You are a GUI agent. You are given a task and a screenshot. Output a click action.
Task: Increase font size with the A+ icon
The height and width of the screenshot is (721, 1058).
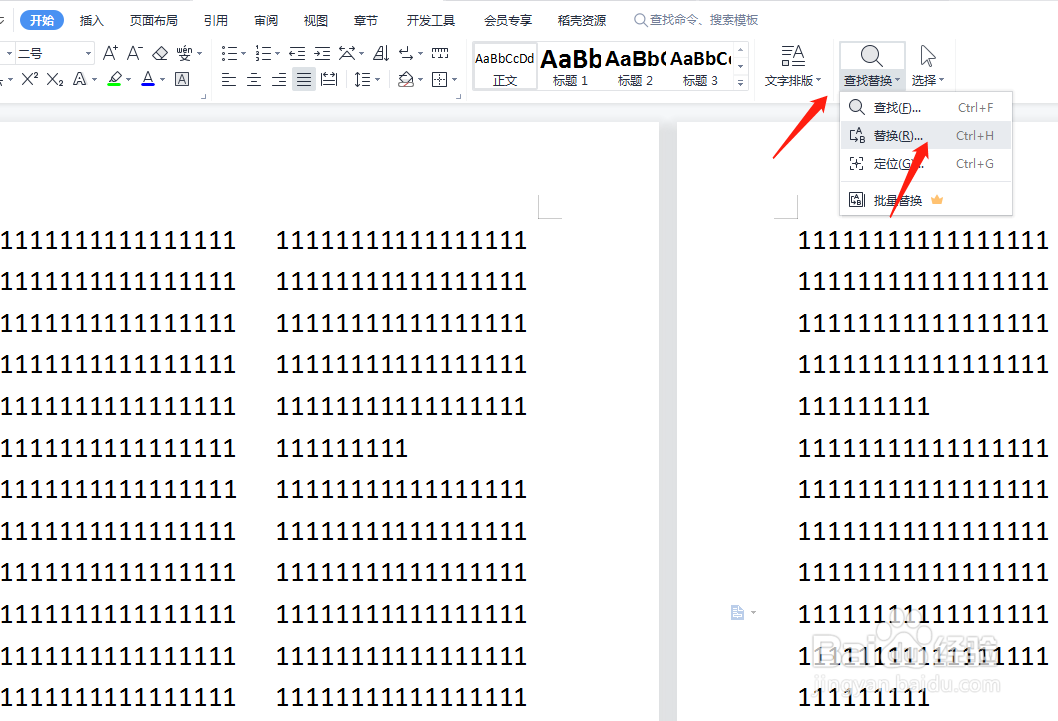tap(110, 53)
